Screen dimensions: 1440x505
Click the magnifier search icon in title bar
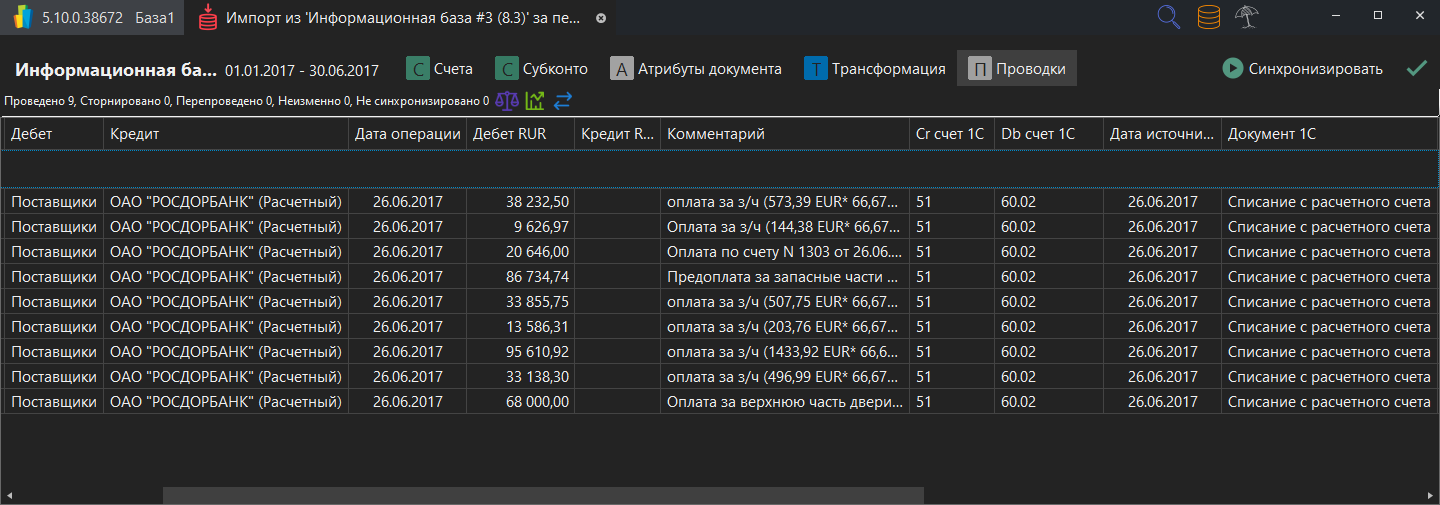[x=1168, y=17]
